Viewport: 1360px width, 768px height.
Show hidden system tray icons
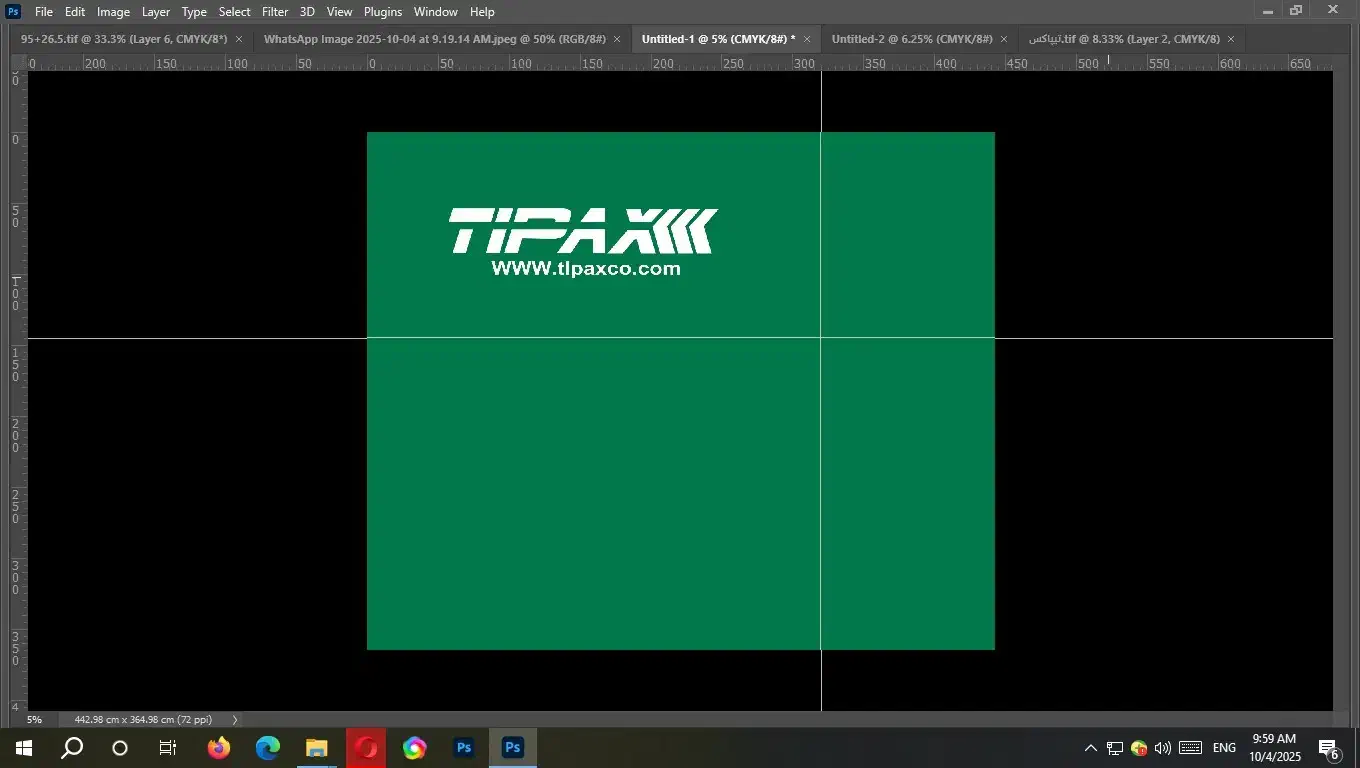click(x=1091, y=748)
